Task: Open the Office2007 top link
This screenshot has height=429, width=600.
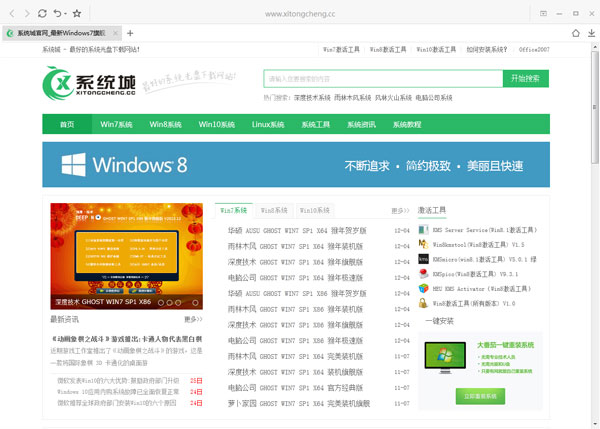Action: point(534,49)
